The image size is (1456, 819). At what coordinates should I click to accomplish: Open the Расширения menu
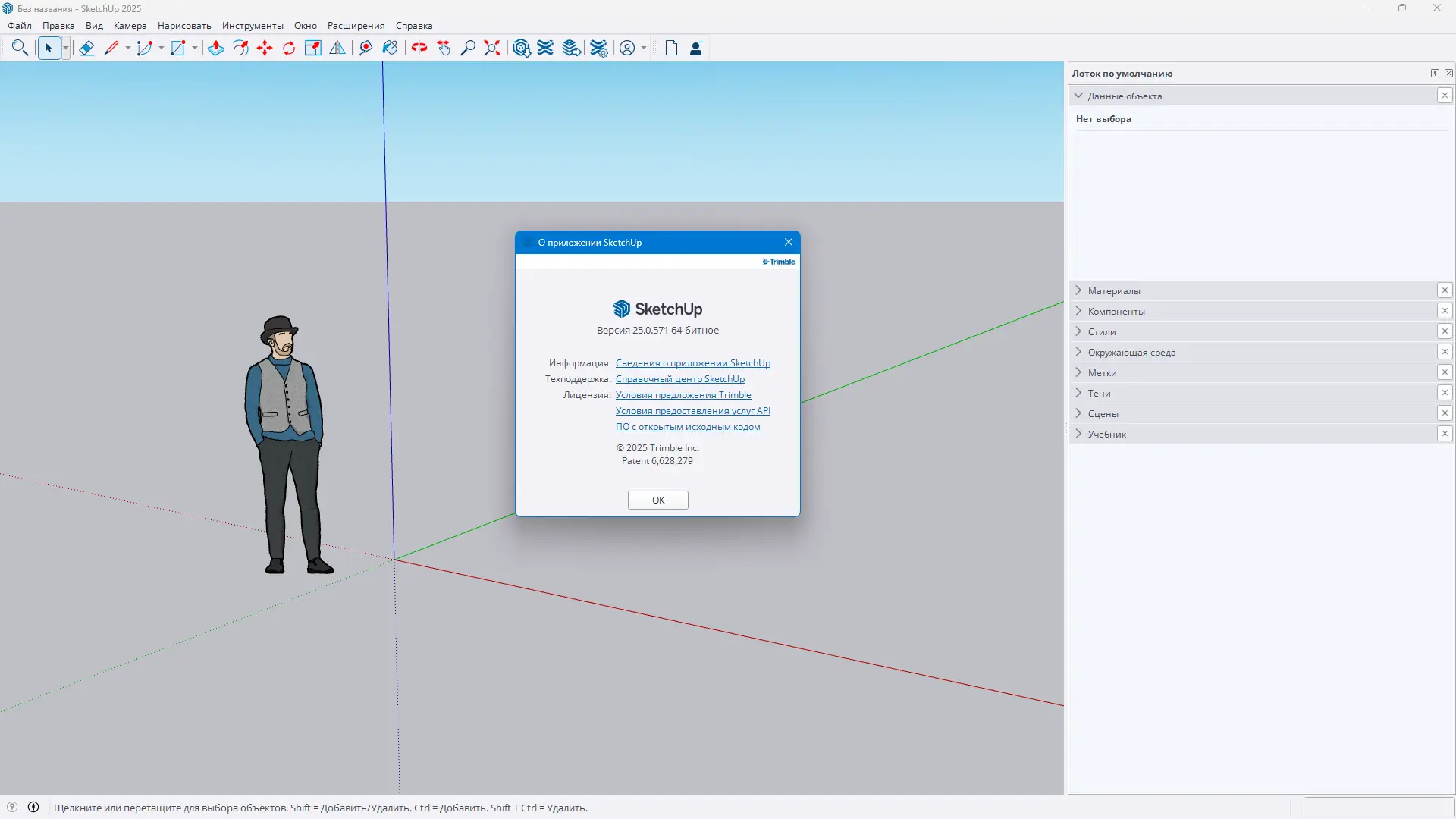click(x=356, y=26)
